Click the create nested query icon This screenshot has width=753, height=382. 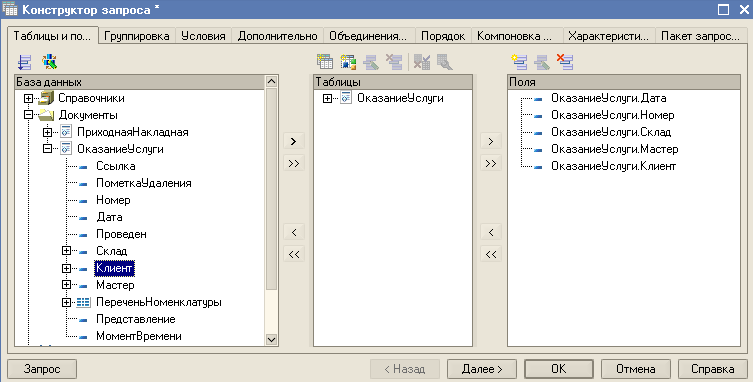pyautogui.click(x=349, y=62)
